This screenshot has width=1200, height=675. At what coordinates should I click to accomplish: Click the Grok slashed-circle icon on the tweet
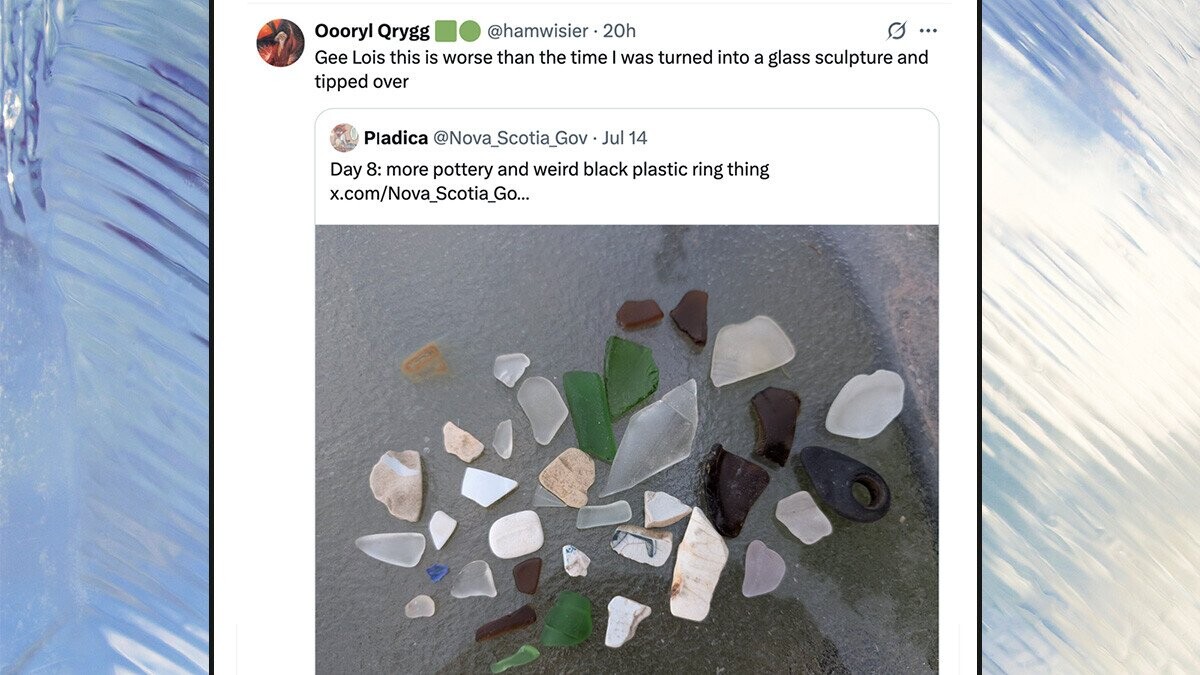click(897, 31)
